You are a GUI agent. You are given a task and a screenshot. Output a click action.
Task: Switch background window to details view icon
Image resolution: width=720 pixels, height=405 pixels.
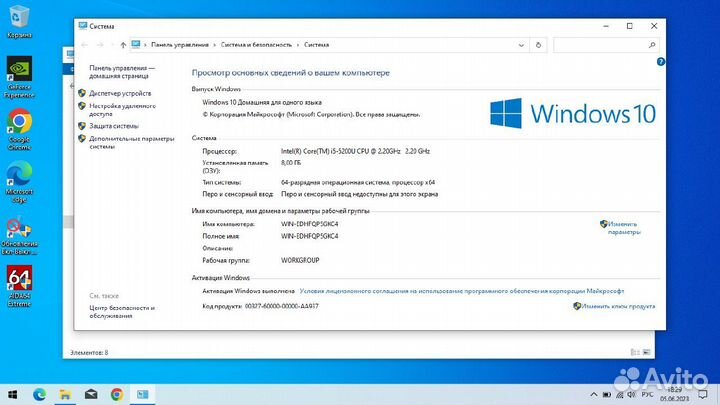click(x=635, y=353)
